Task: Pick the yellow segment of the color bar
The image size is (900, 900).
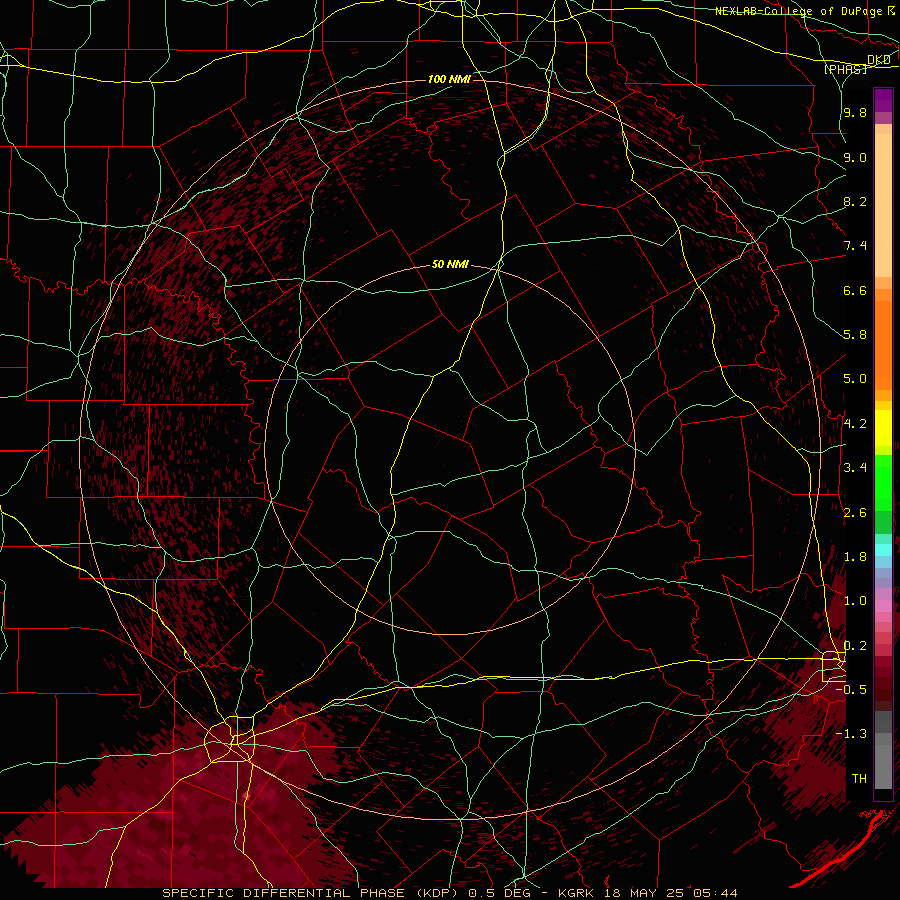Action: (883, 428)
